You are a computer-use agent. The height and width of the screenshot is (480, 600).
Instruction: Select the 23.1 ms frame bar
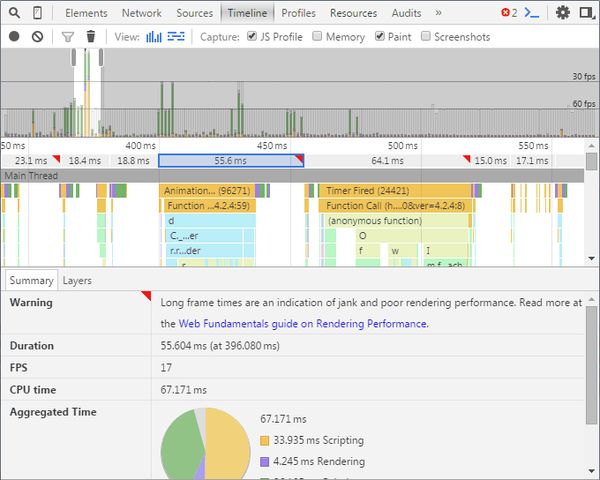point(31,161)
